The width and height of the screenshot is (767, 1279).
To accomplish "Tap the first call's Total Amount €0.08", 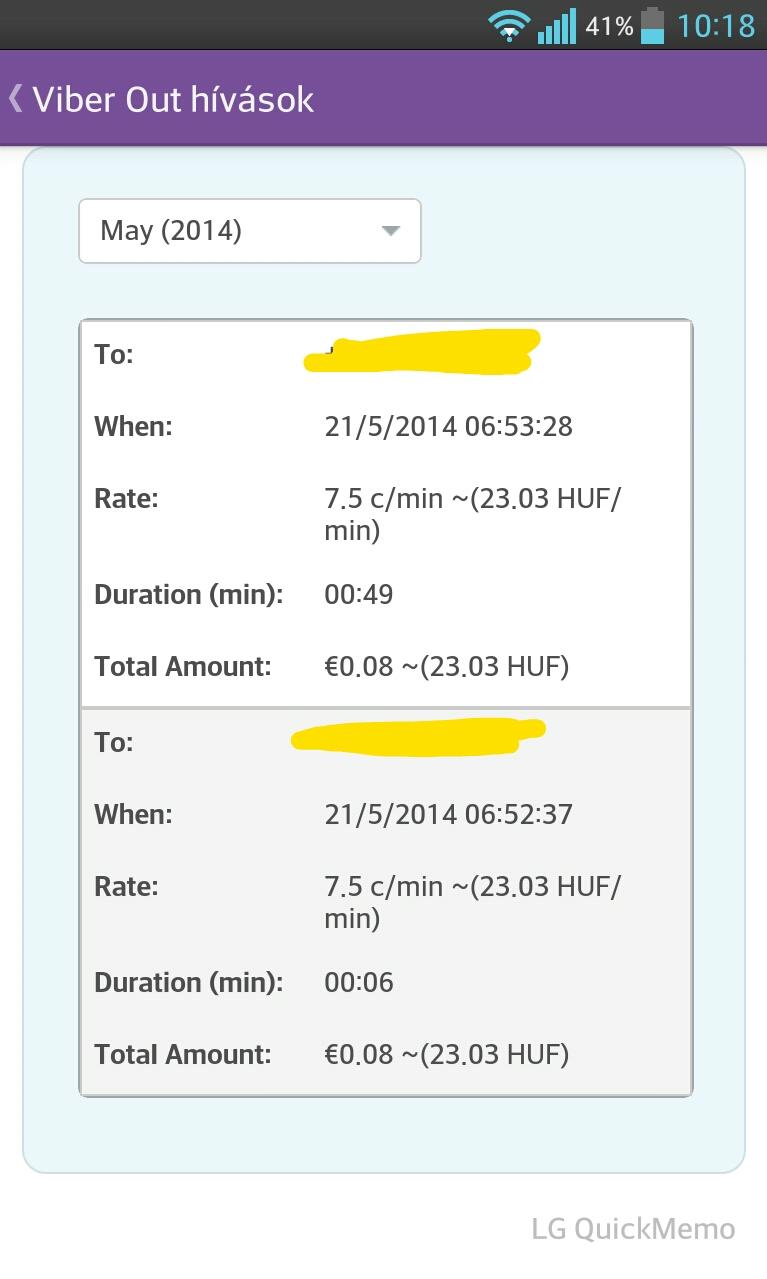I will [359, 667].
